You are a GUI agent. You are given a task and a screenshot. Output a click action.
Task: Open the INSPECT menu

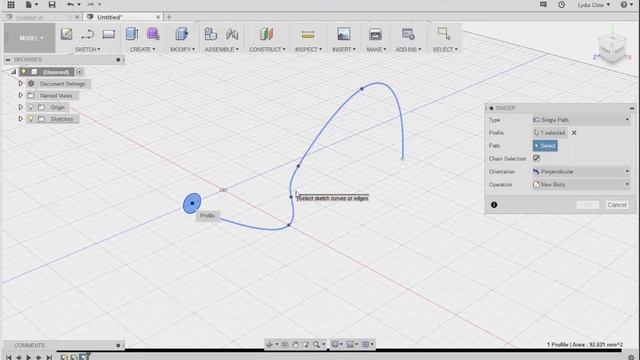click(x=308, y=49)
